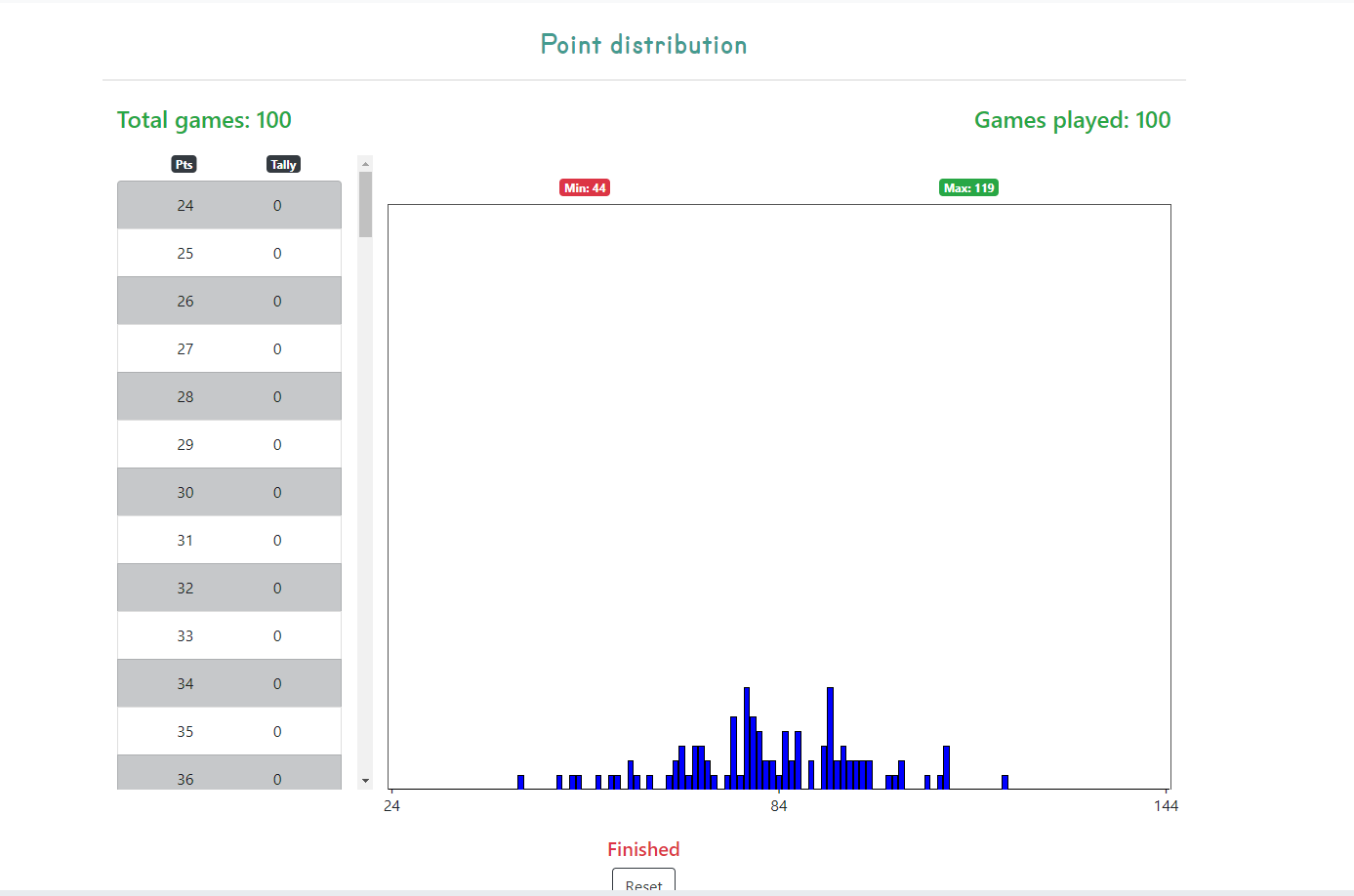Click the Pts column header badge
The image size is (1354, 896).
pos(185,164)
